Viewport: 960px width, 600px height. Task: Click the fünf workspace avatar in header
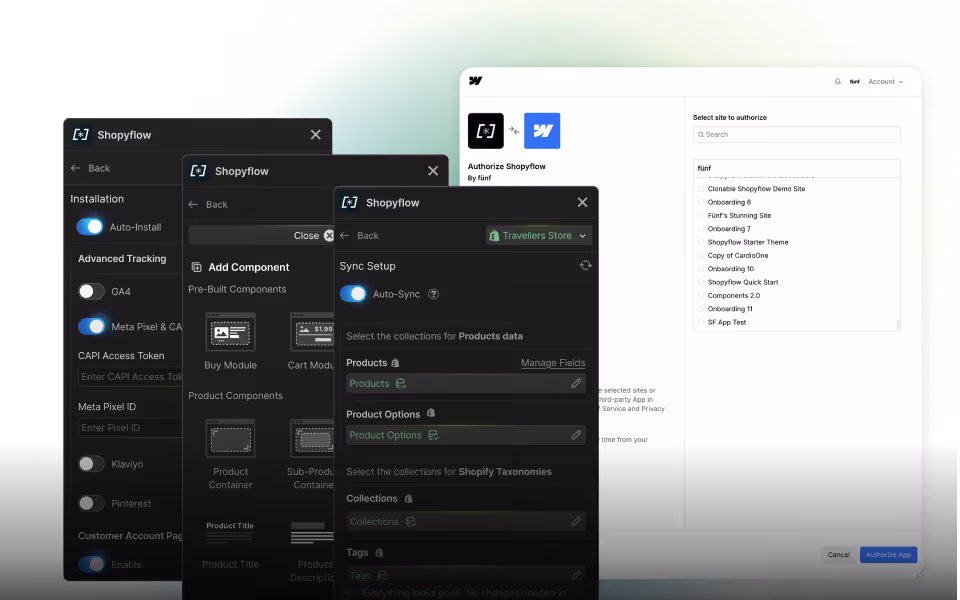point(855,81)
